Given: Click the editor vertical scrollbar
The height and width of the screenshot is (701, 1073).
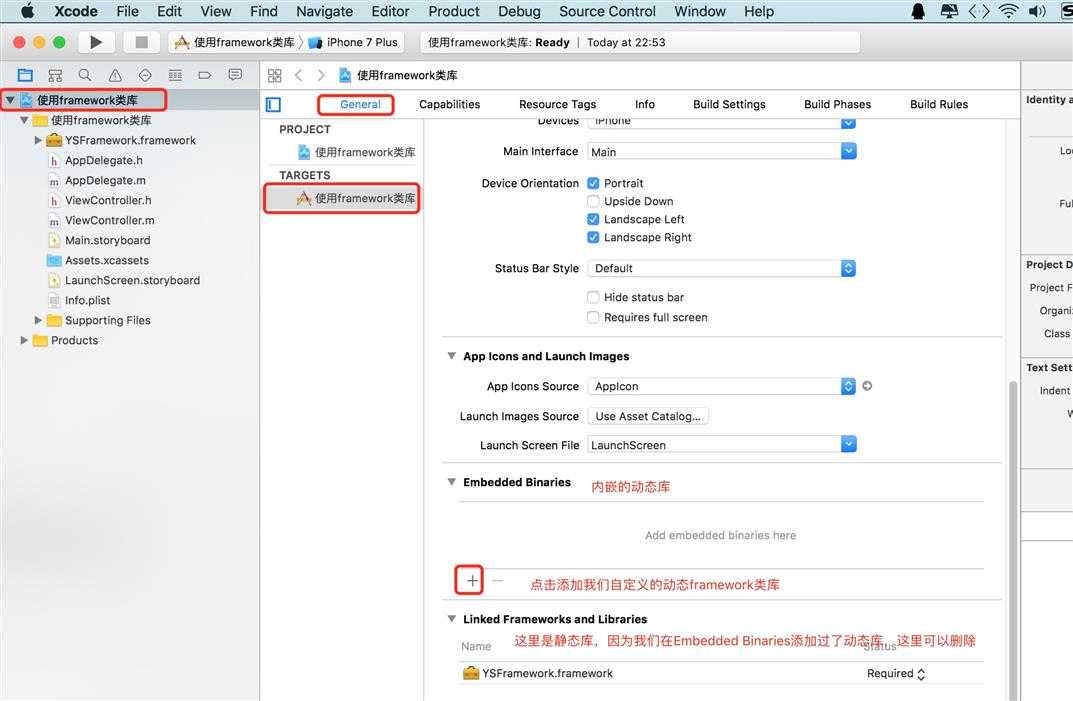Looking at the screenshot, I should coord(1013,541).
